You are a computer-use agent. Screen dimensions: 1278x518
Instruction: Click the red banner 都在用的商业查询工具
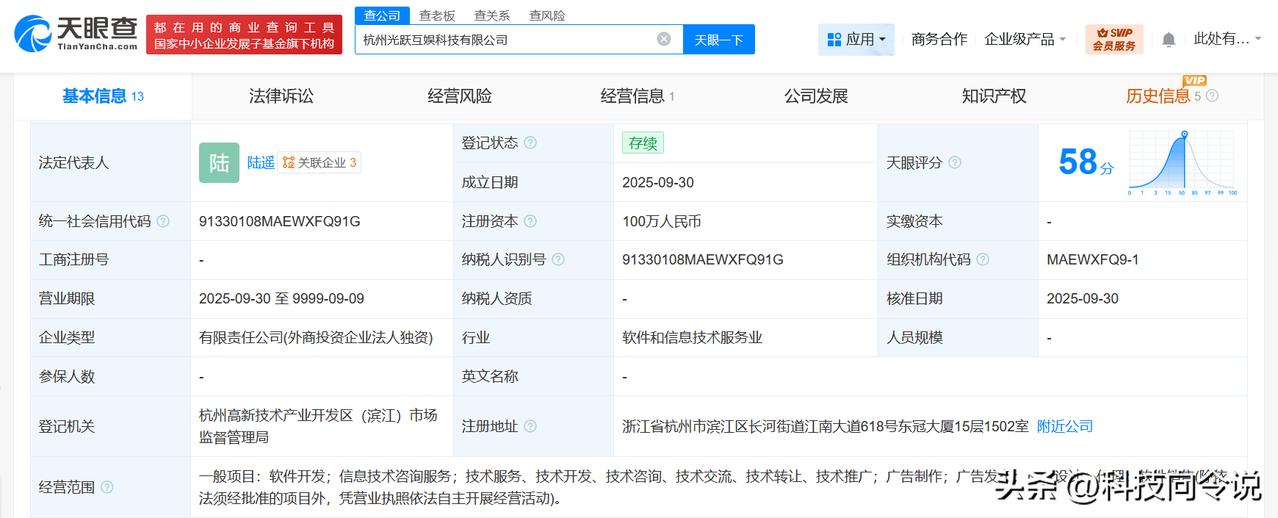pyautogui.click(x=245, y=35)
